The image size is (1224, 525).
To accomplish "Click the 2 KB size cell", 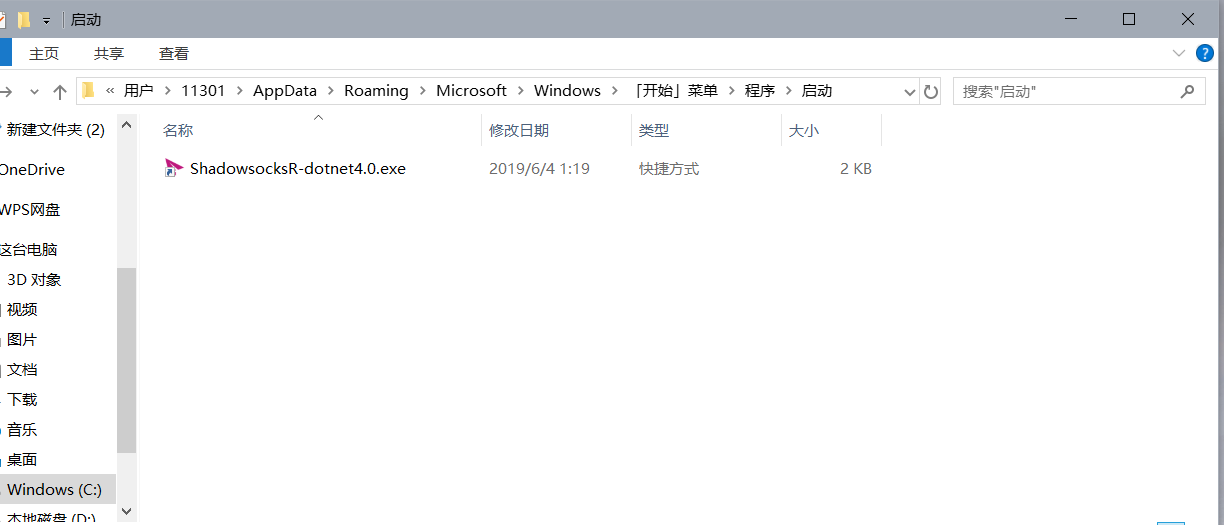I will (856, 169).
